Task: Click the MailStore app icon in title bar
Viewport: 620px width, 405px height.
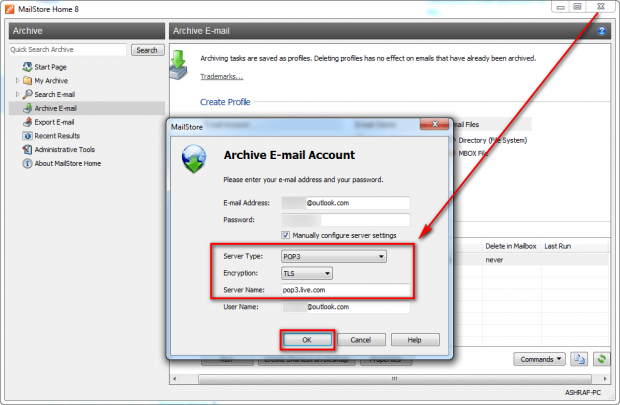Action: point(10,9)
